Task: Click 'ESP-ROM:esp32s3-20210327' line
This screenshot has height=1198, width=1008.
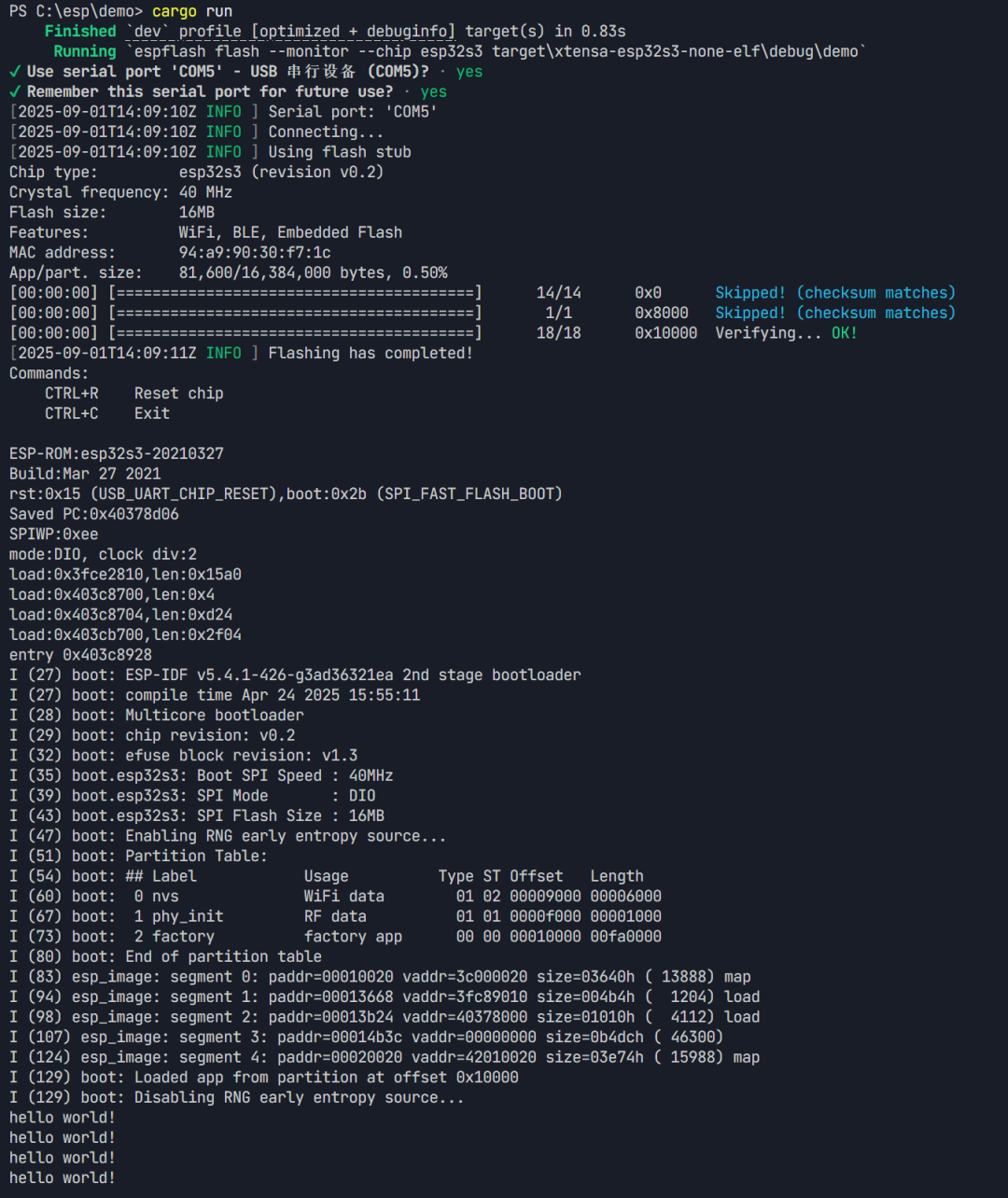Action: [117, 453]
